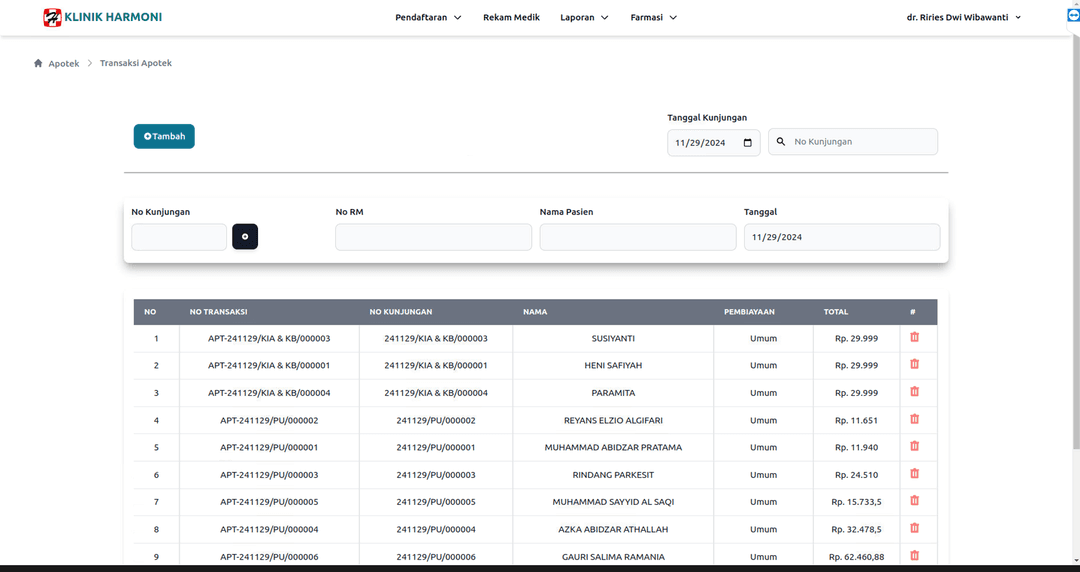Click total Rp. 62.460,88

pyautogui.click(x=856, y=557)
